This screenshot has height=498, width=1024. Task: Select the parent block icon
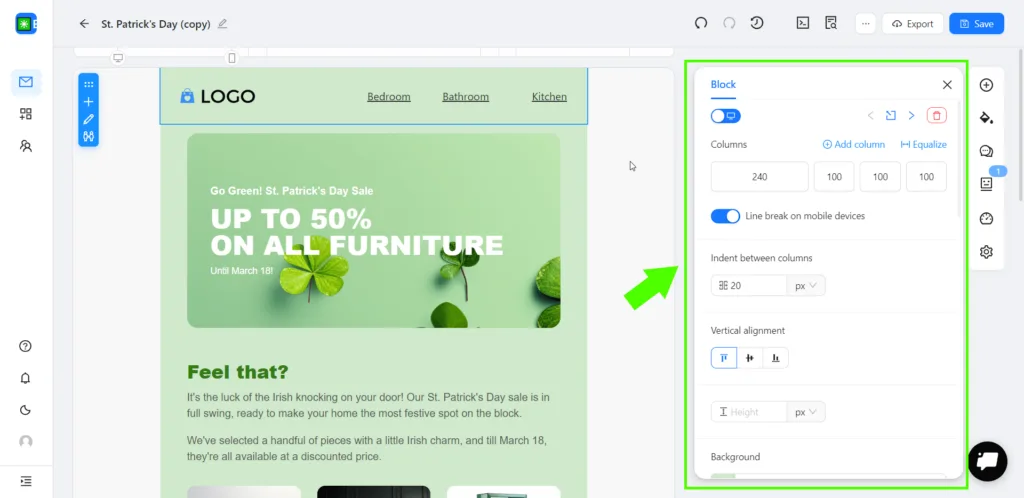pos(891,116)
